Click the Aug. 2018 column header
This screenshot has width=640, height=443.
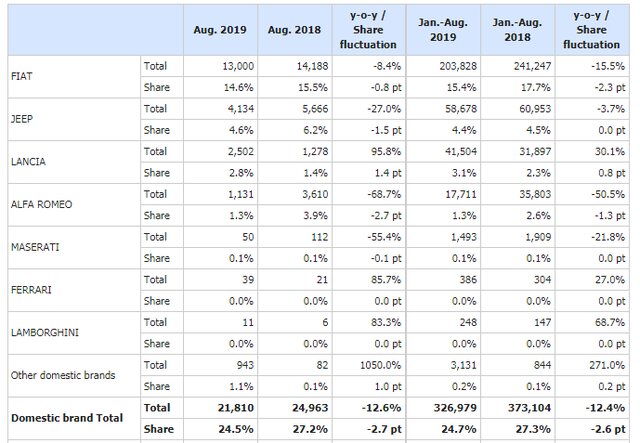coord(295,30)
